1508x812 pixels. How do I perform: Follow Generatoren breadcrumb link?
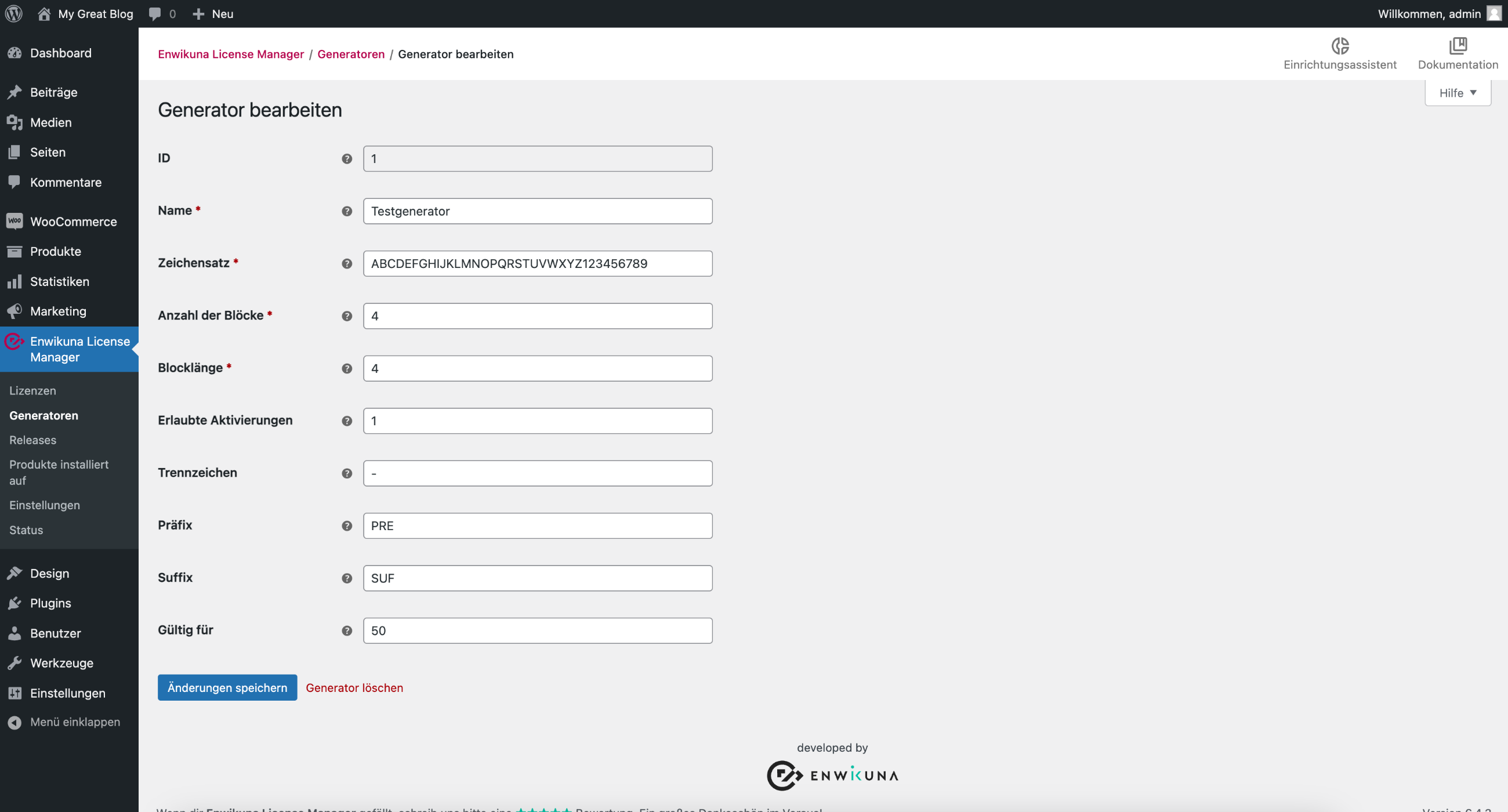[351, 54]
